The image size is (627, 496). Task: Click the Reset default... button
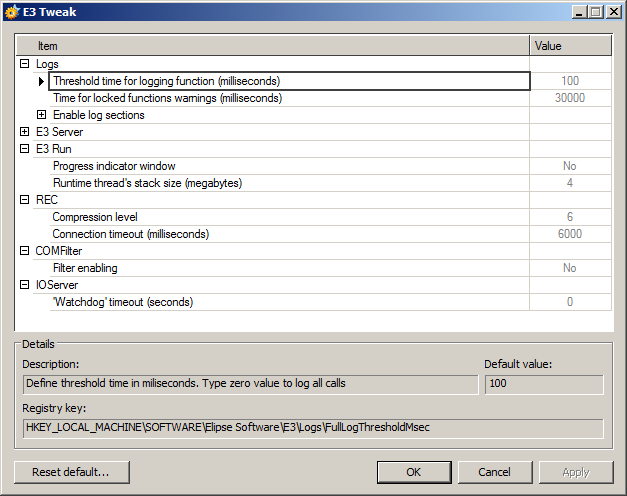72,472
